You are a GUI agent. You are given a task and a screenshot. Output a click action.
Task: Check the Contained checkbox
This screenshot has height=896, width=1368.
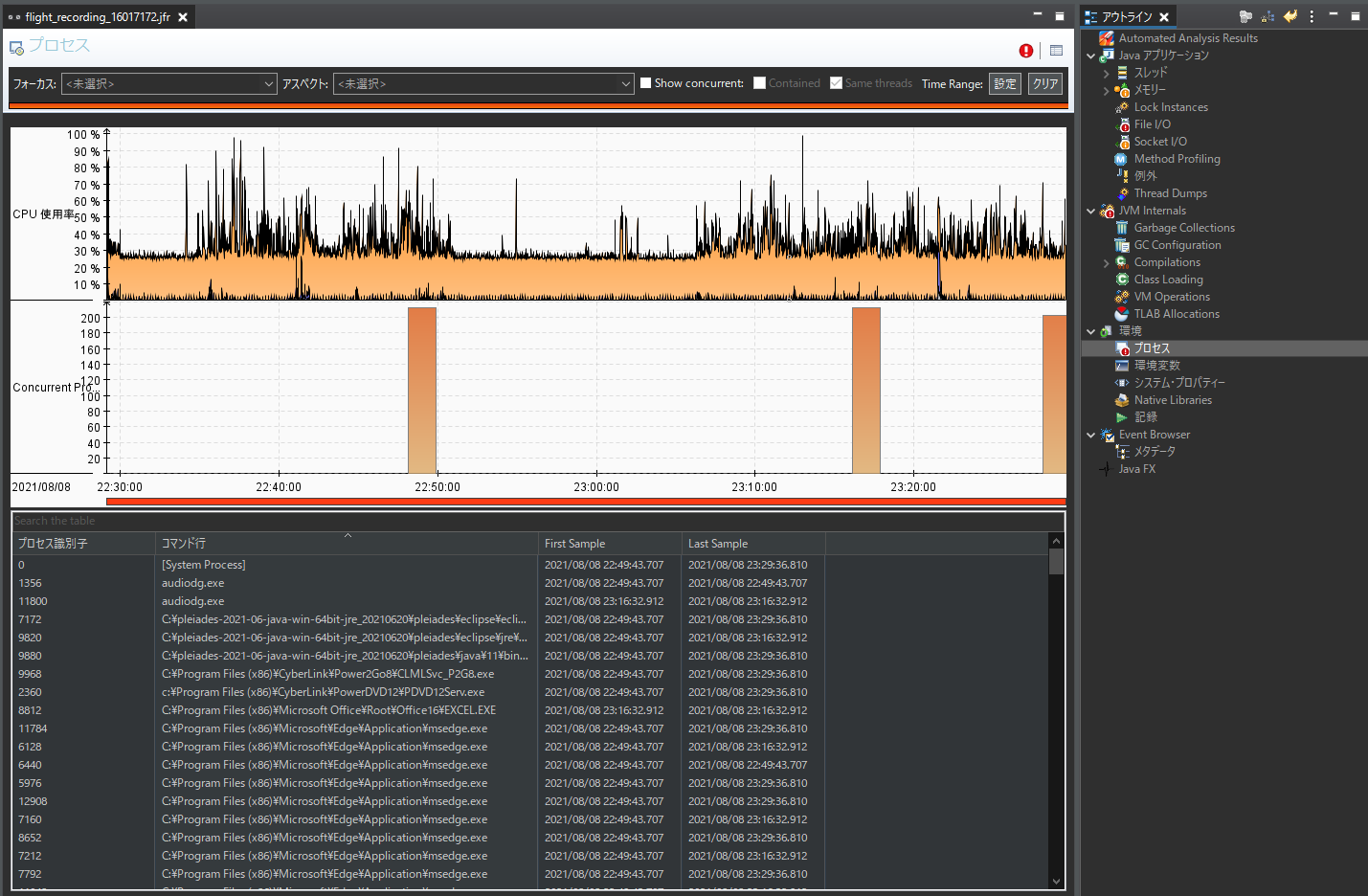(757, 83)
